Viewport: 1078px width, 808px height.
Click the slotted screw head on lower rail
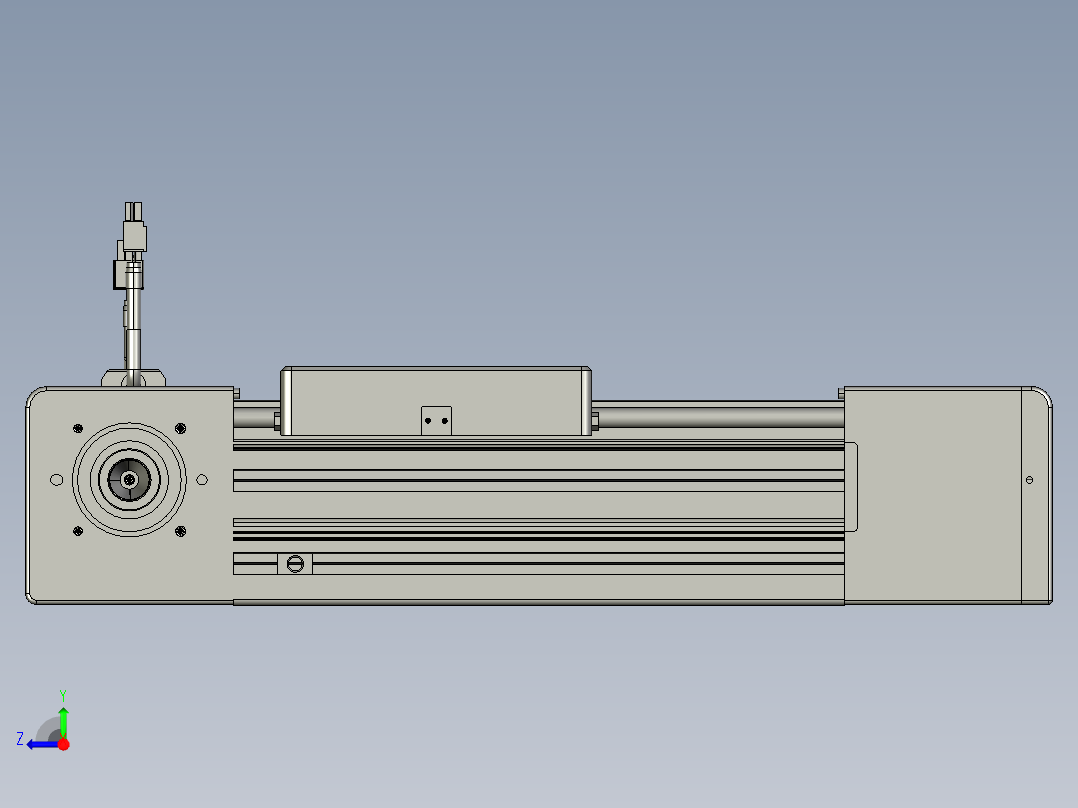point(295,564)
